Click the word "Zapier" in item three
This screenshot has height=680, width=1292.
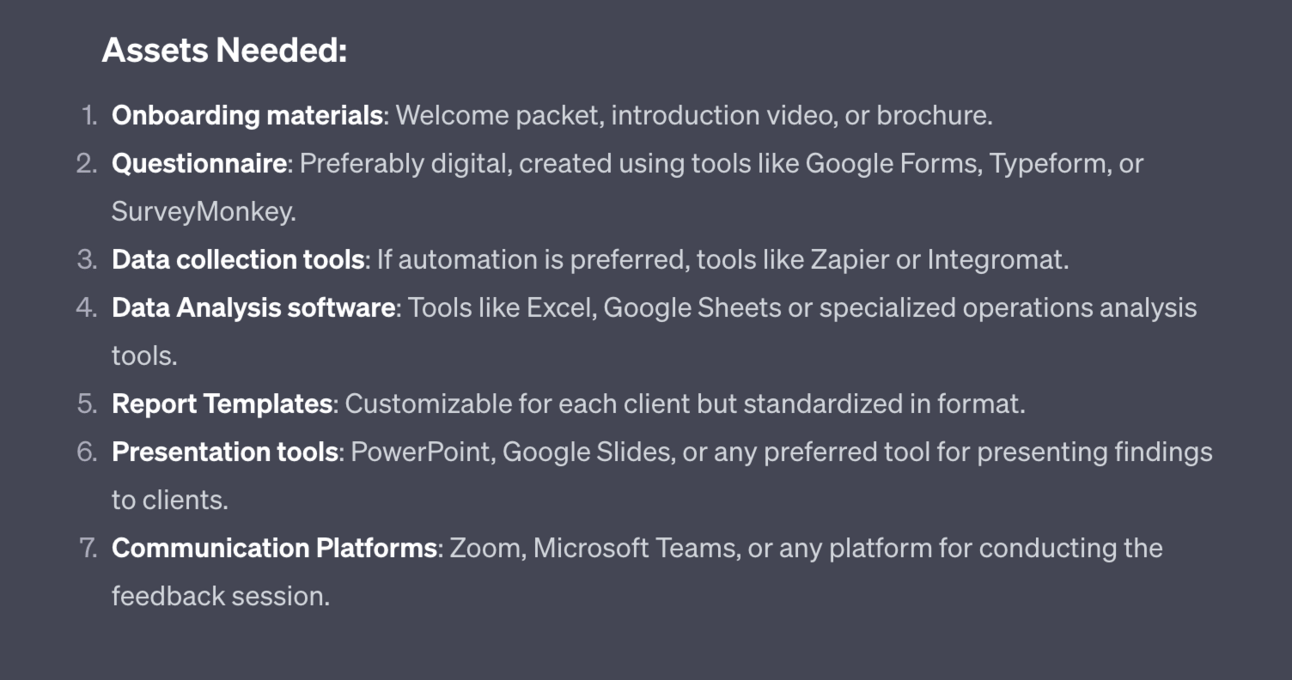point(848,260)
